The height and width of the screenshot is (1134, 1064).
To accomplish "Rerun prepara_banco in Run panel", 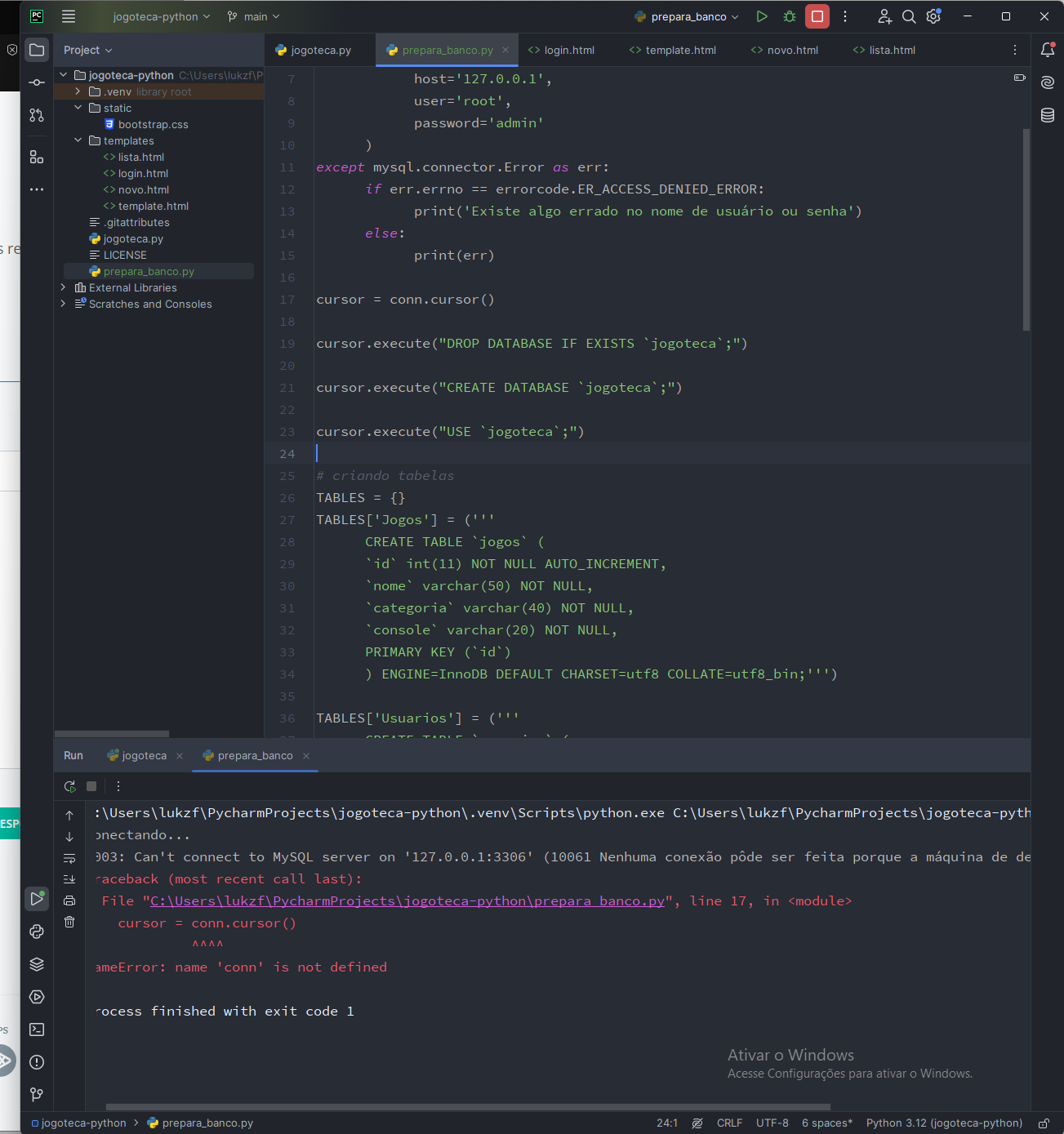I will [x=70, y=786].
